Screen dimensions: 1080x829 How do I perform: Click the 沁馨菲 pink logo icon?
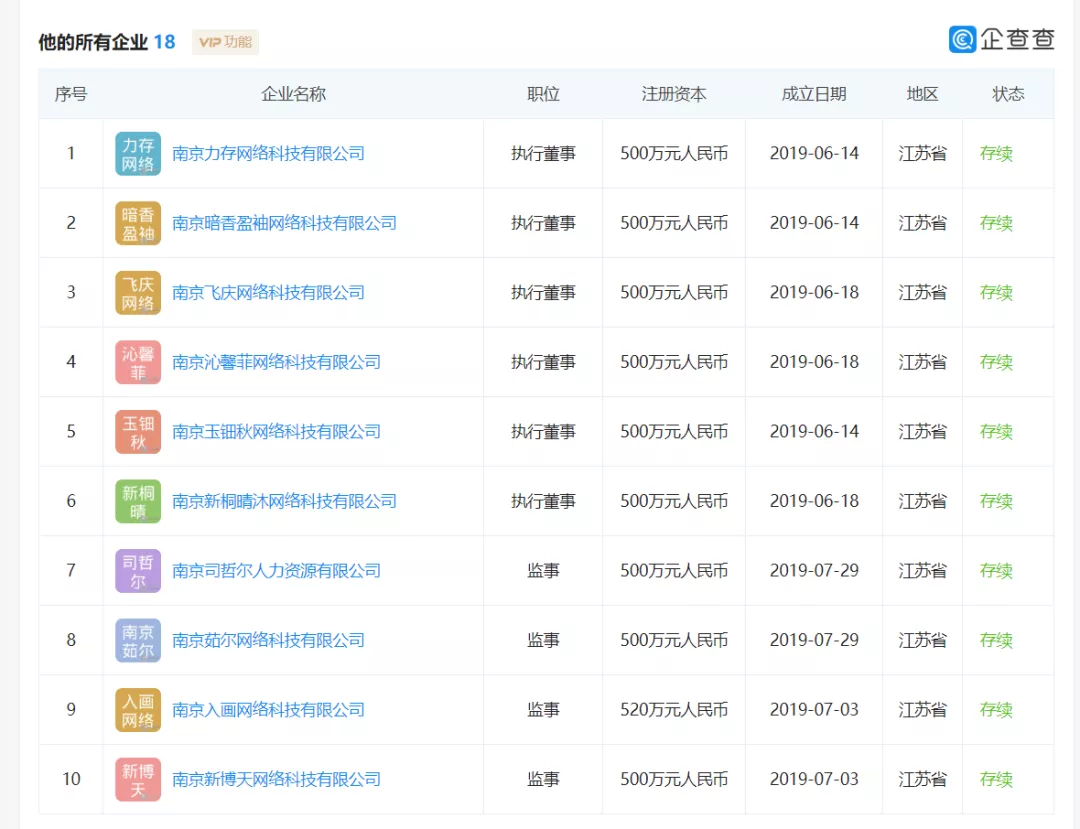pos(137,362)
